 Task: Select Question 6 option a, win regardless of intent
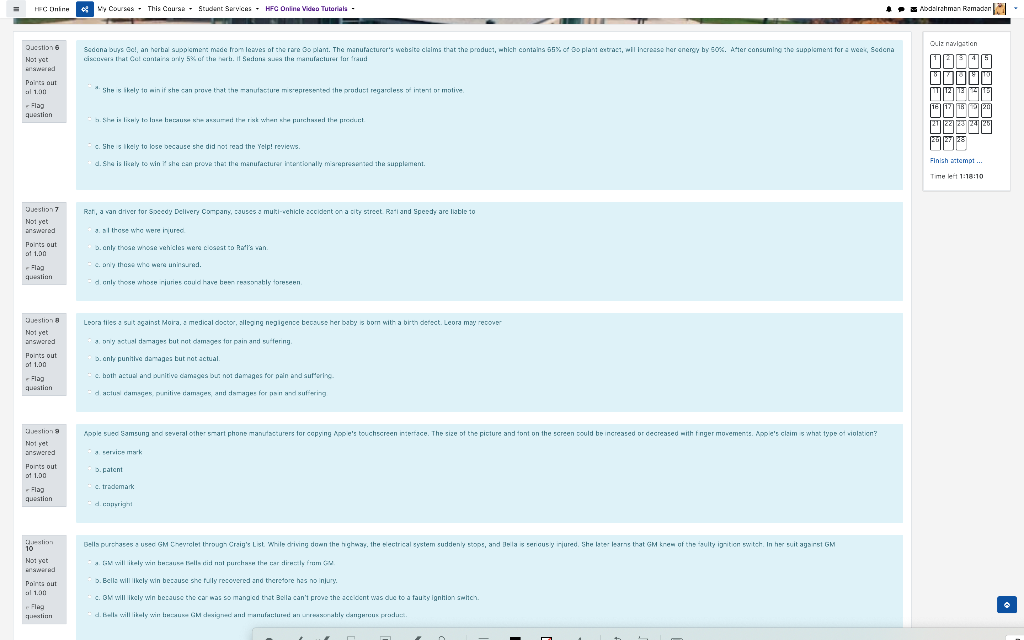click(90, 87)
